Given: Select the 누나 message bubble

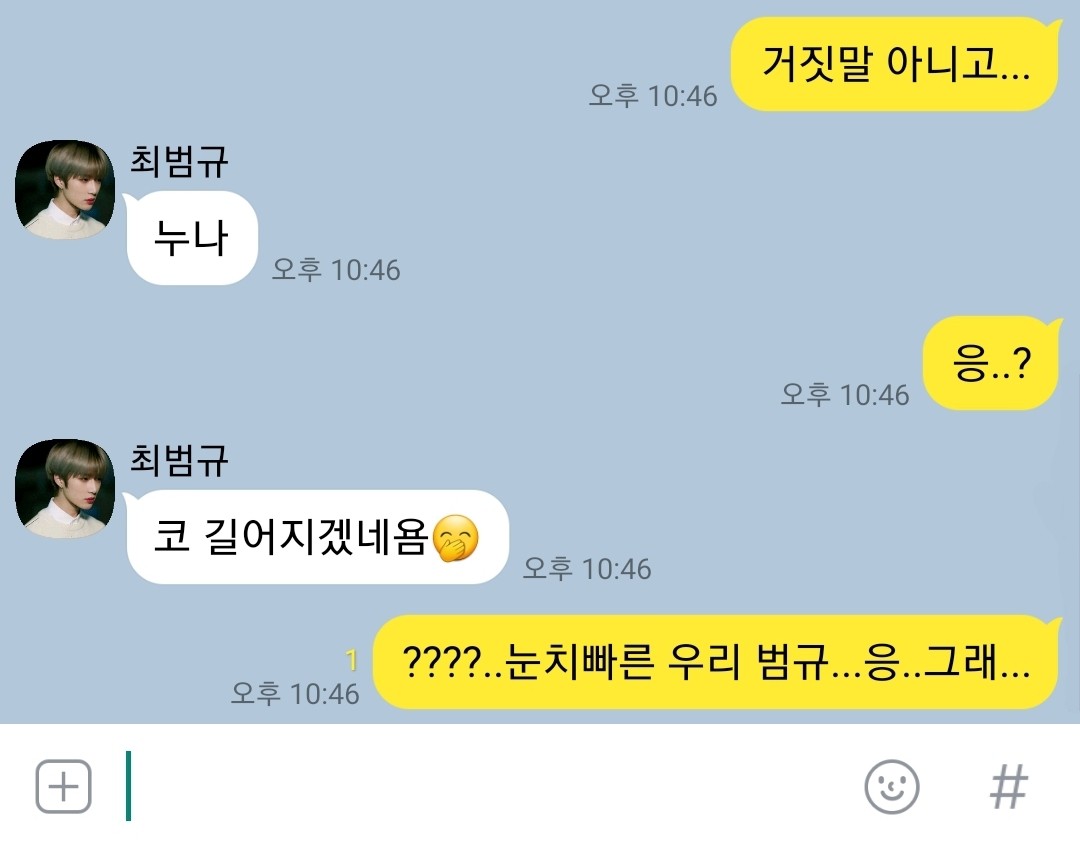Looking at the screenshot, I should pyautogui.click(x=191, y=238).
